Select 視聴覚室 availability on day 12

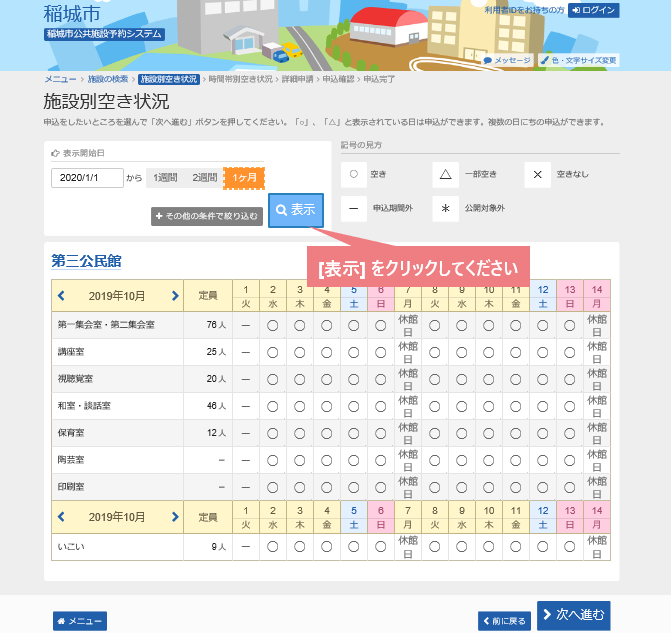pyautogui.click(x=543, y=380)
